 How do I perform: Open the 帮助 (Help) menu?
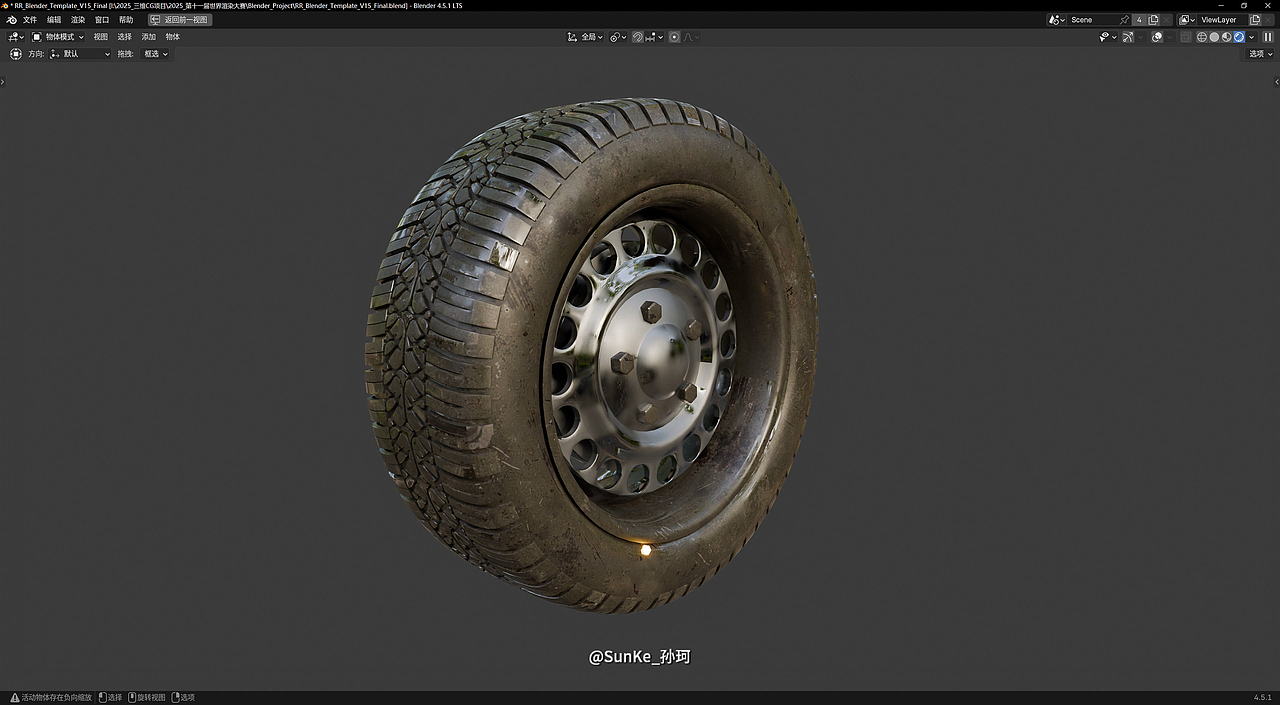[x=126, y=20]
